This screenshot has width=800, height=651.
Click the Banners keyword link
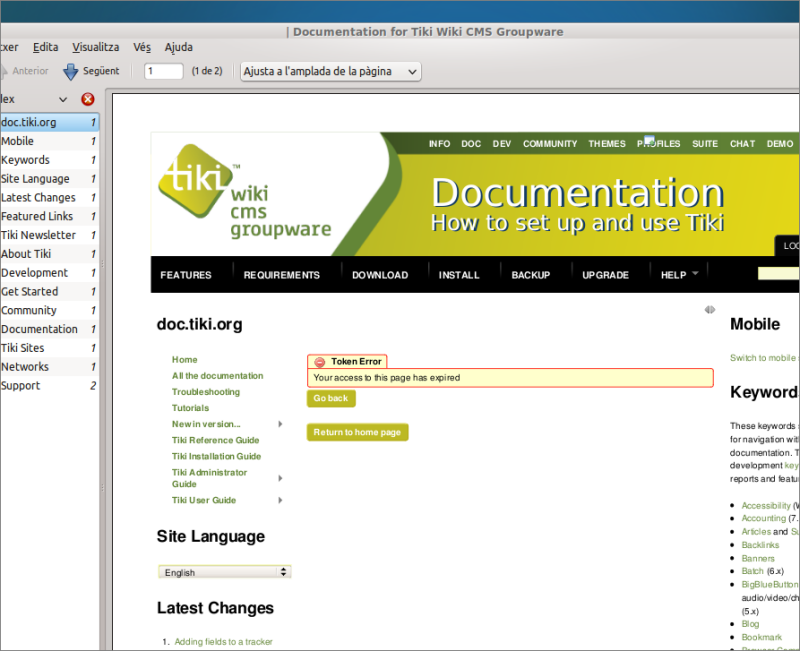click(758, 559)
